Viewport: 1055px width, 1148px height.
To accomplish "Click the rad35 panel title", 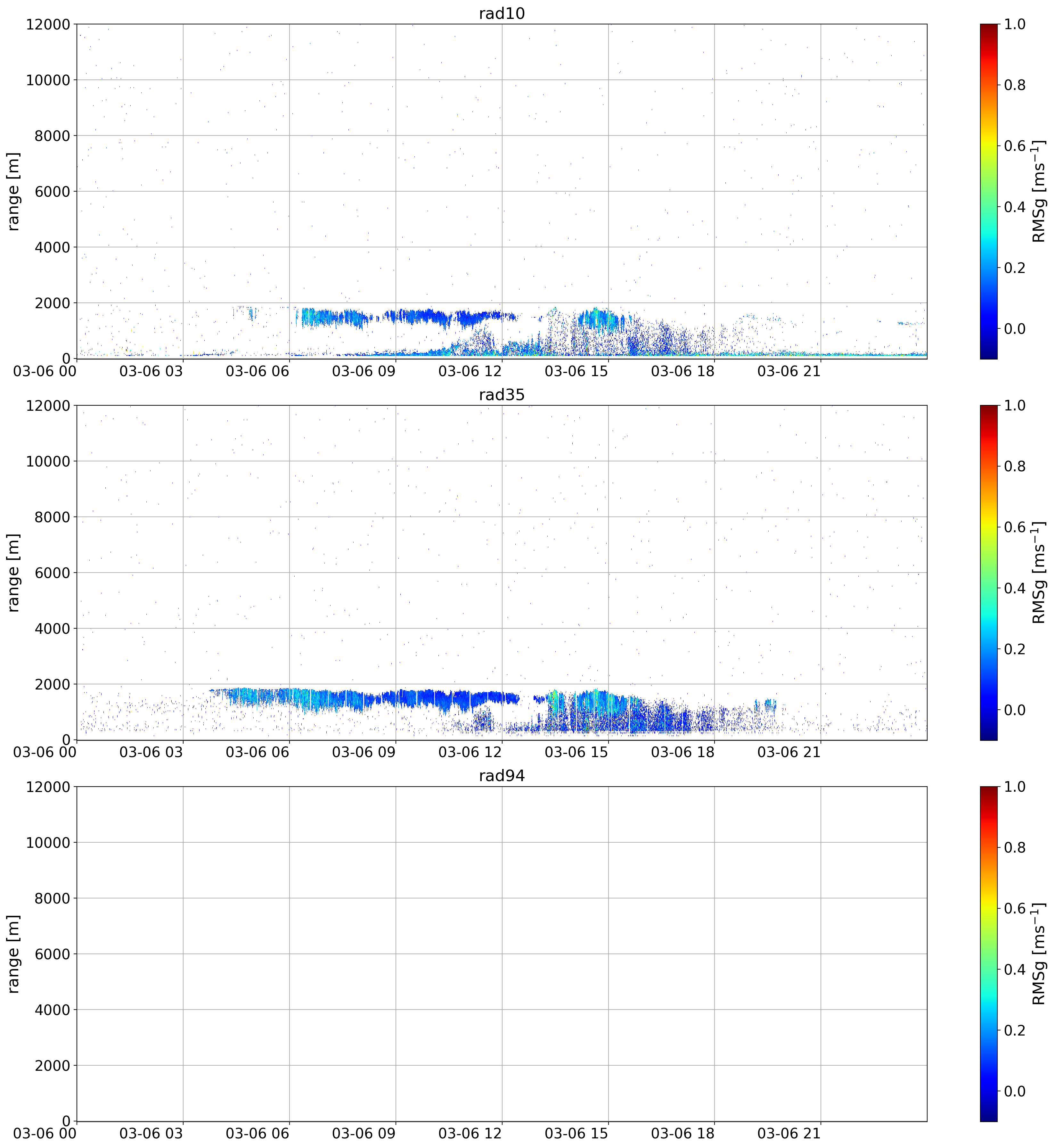I will coord(501,395).
